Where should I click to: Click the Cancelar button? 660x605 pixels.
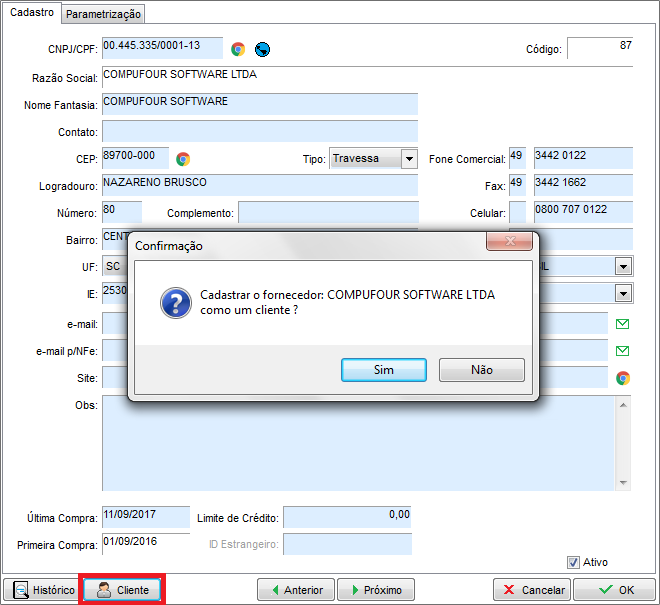pyautogui.click(x=532, y=590)
